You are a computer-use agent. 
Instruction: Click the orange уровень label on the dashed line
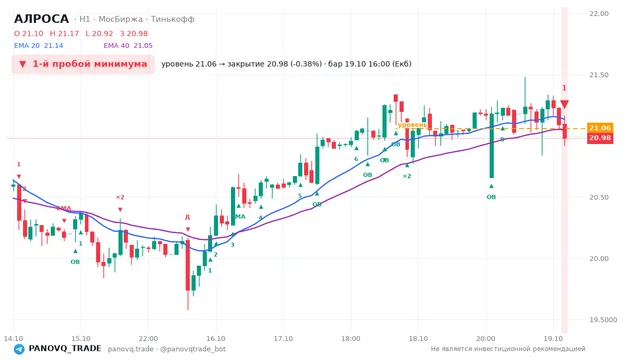click(x=412, y=124)
